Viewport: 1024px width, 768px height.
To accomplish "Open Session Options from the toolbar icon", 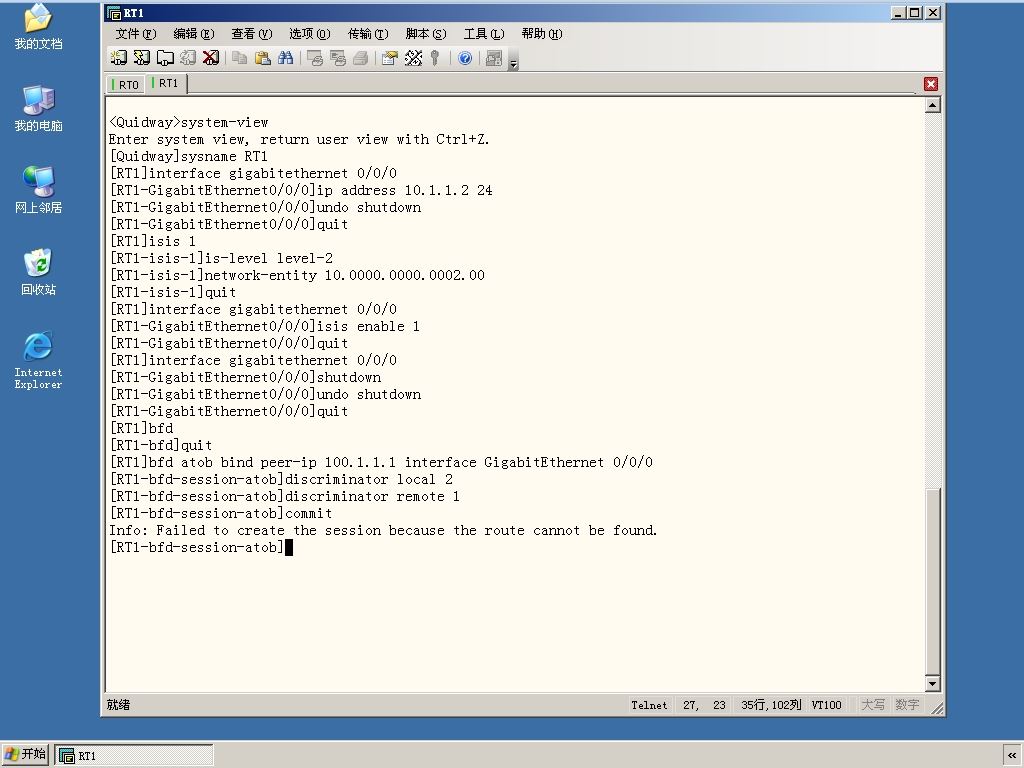I will (390, 58).
